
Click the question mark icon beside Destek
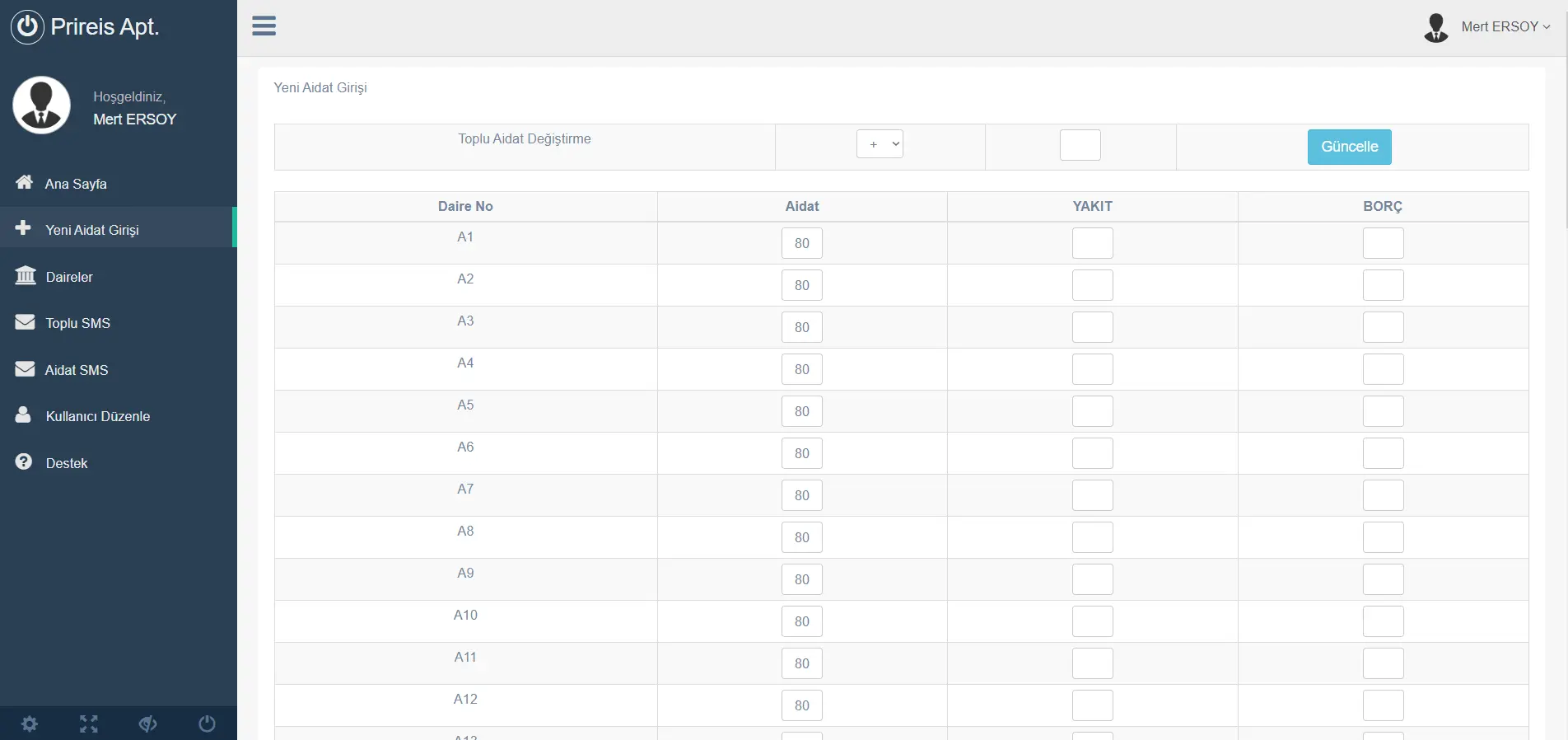24,462
